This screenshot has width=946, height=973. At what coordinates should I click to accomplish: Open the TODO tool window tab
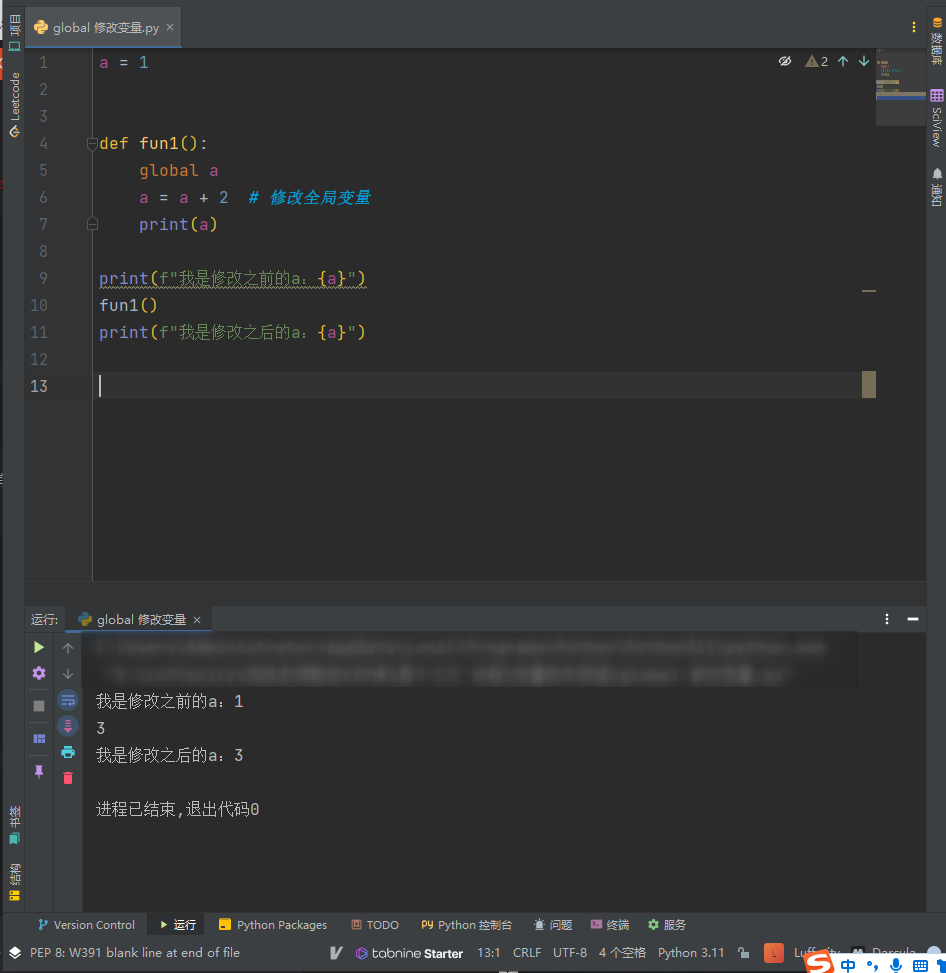(x=375, y=925)
